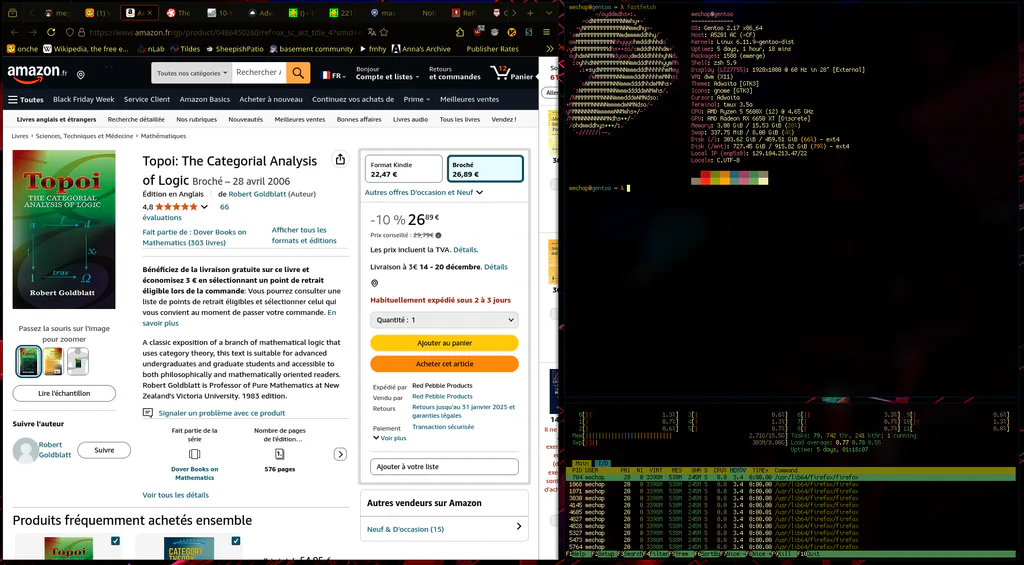The image size is (1024, 565).
Task: Click Suivre button for author
Action: (104, 450)
